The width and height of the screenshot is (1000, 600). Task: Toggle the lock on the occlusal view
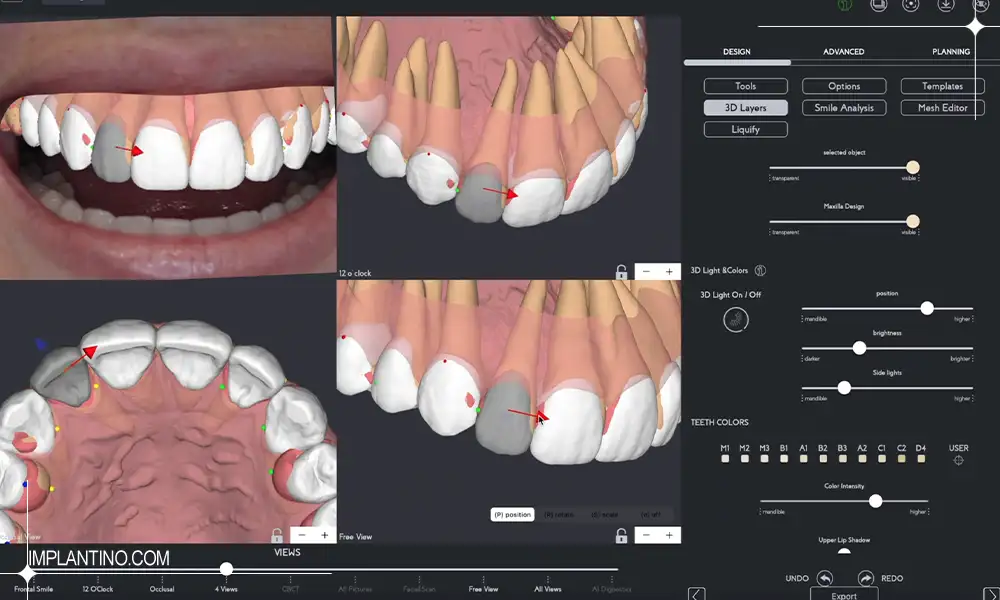277,535
